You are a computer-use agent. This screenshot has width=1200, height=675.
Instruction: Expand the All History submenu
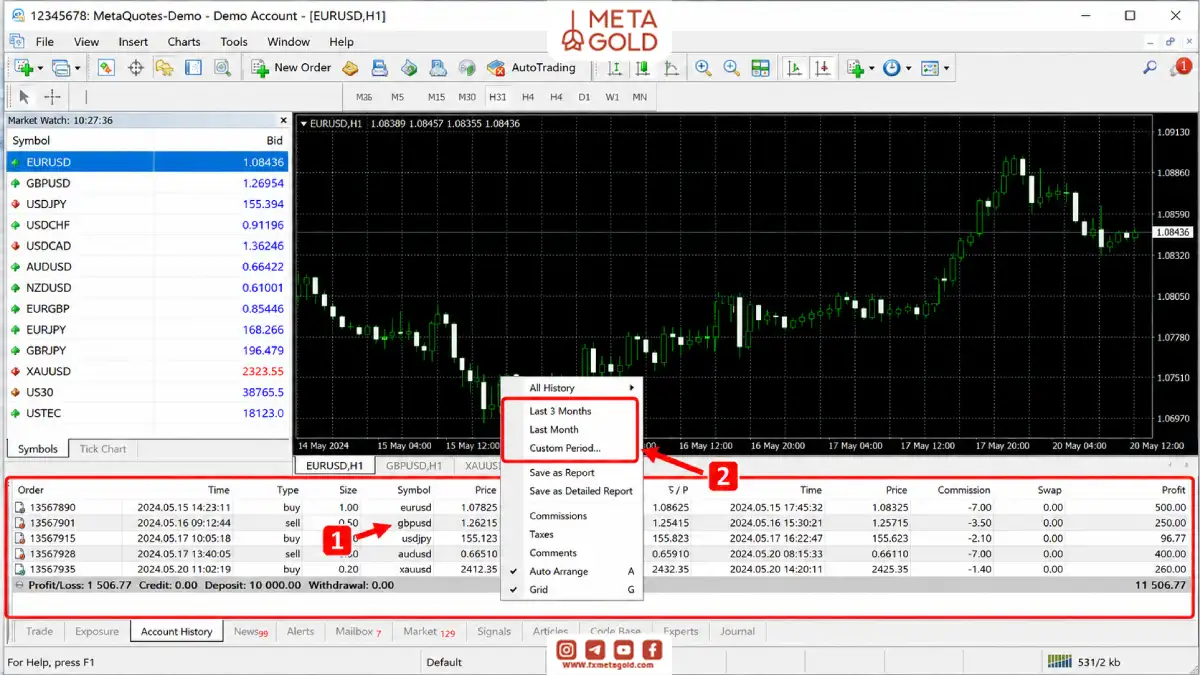tap(571, 388)
